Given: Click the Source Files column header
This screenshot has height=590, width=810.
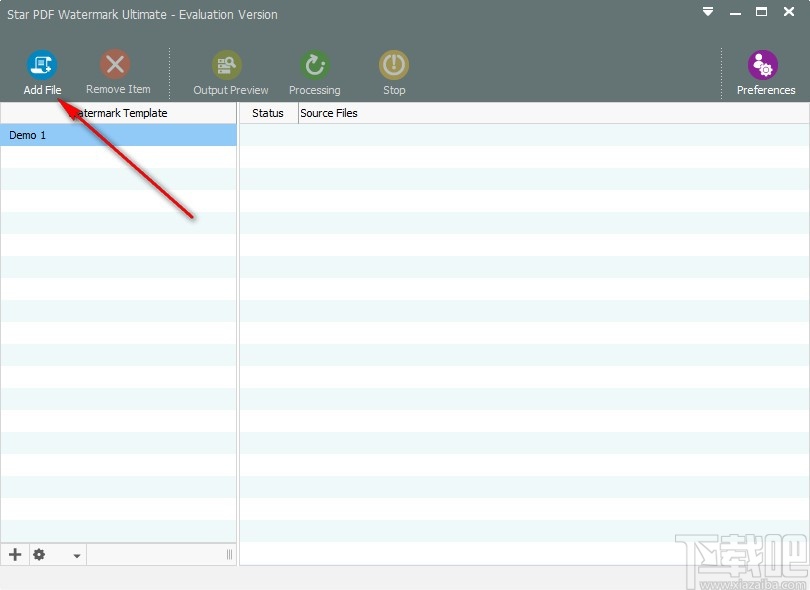Looking at the screenshot, I should point(554,113).
